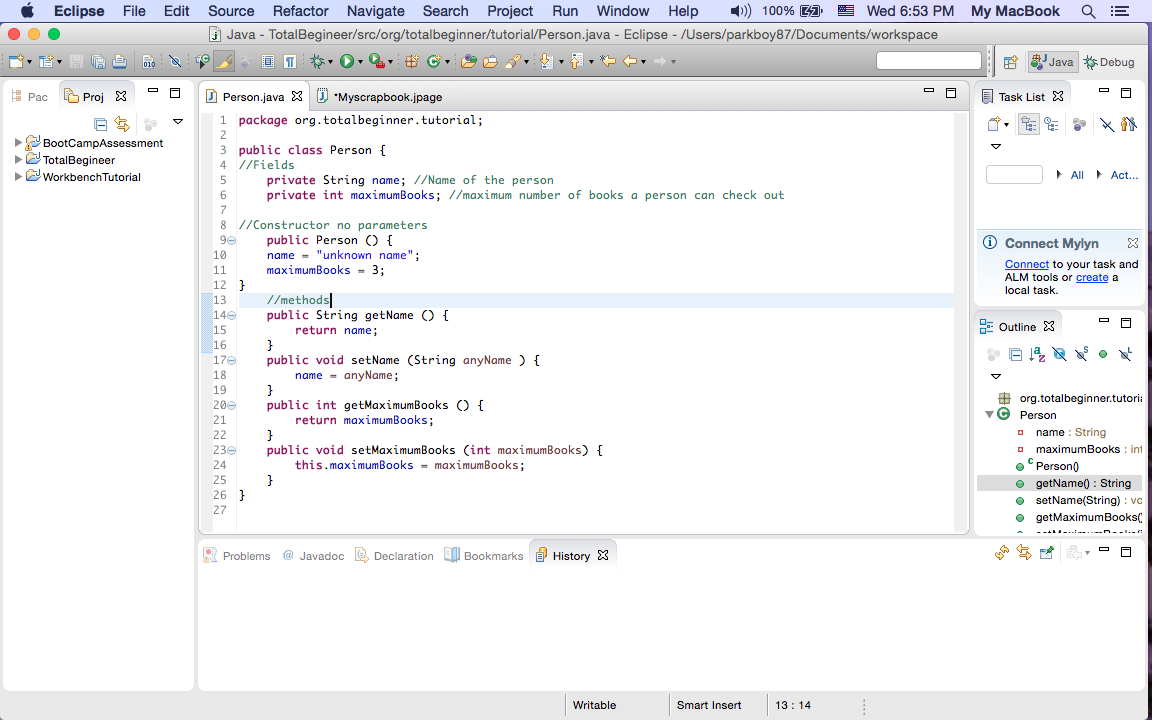The width and height of the screenshot is (1152, 720).
Task: Click the Act... link in the Task List
Action: coord(1124,175)
